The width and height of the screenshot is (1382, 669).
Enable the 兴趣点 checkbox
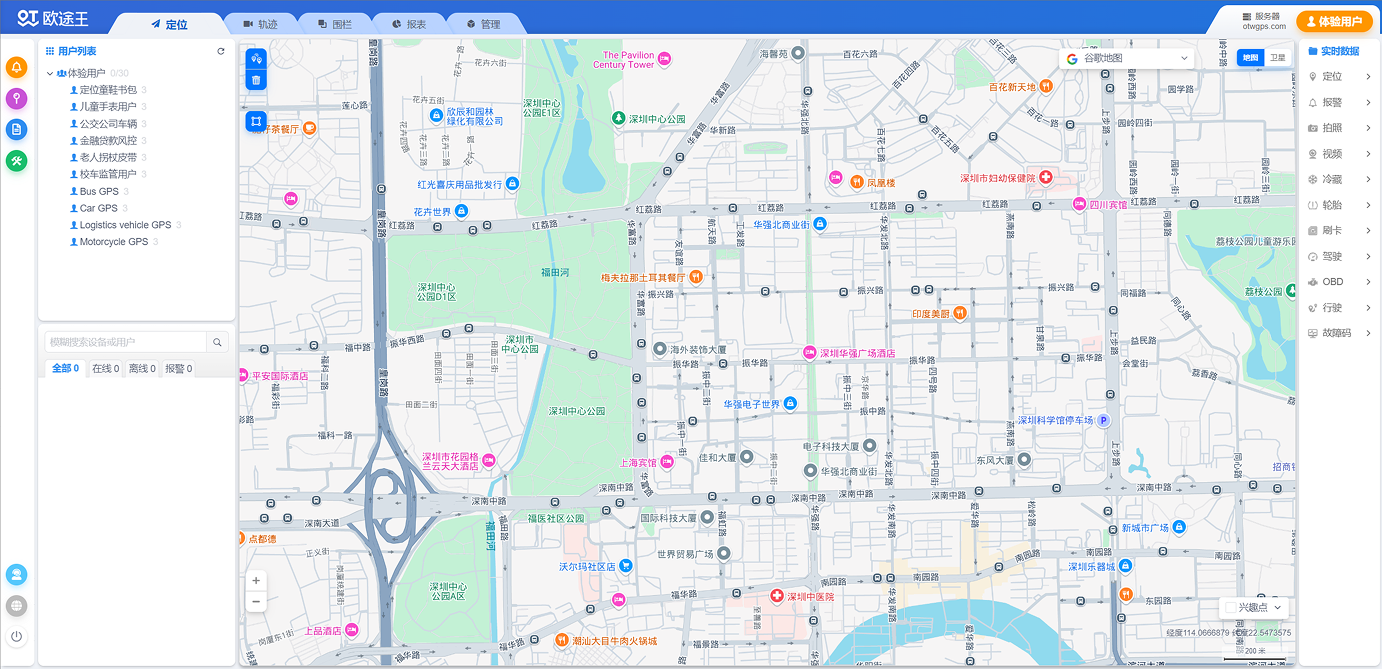pyautogui.click(x=1231, y=607)
